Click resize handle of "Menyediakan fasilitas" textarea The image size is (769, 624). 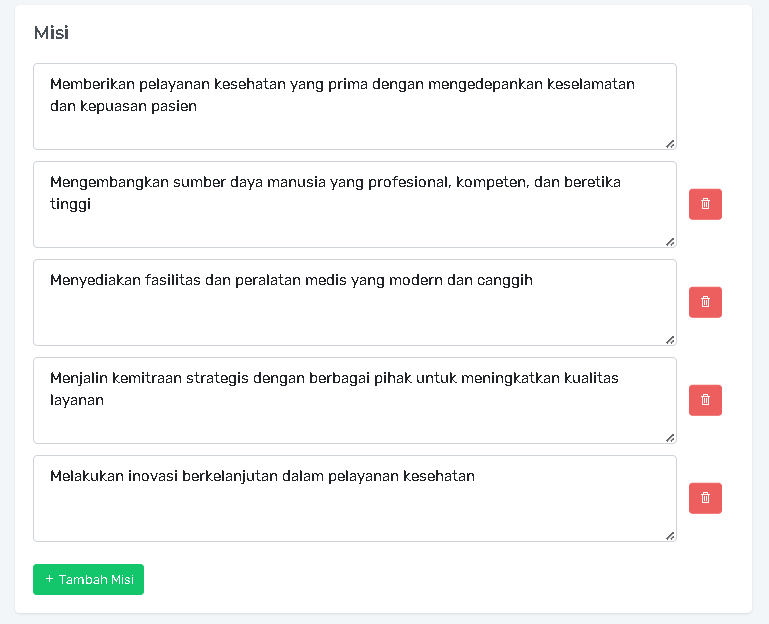click(669, 339)
